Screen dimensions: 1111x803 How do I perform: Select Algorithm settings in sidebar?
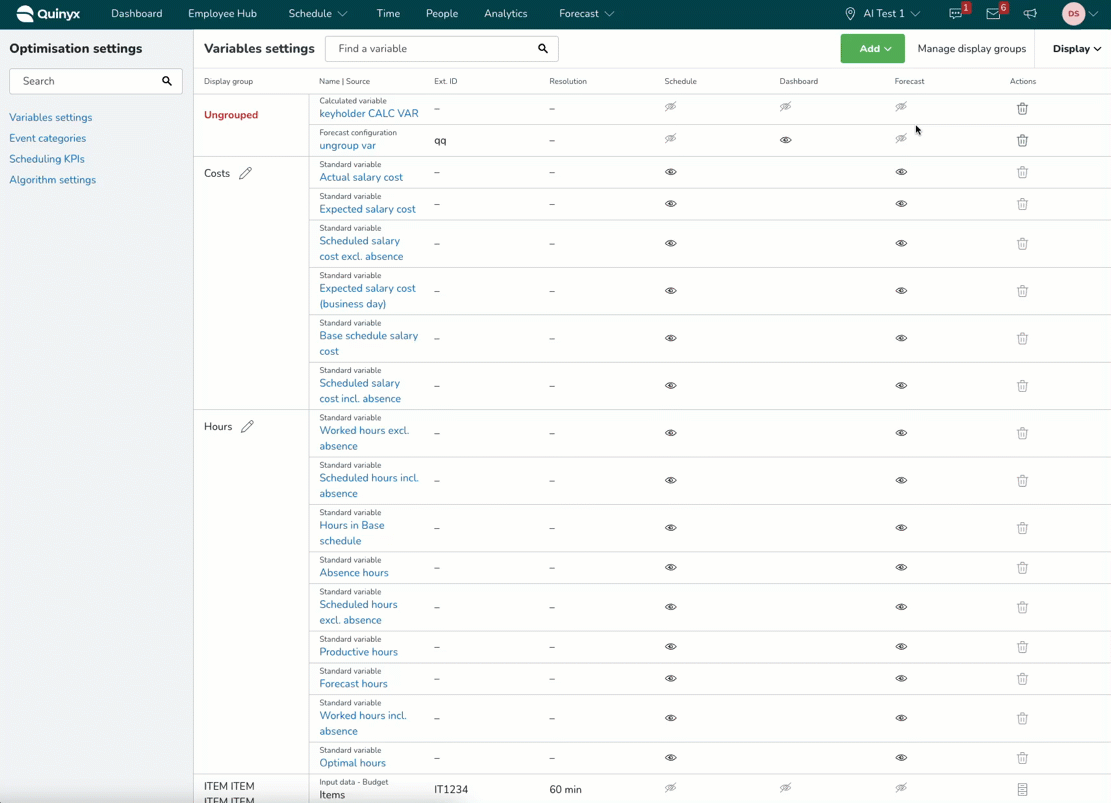click(52, 179)
